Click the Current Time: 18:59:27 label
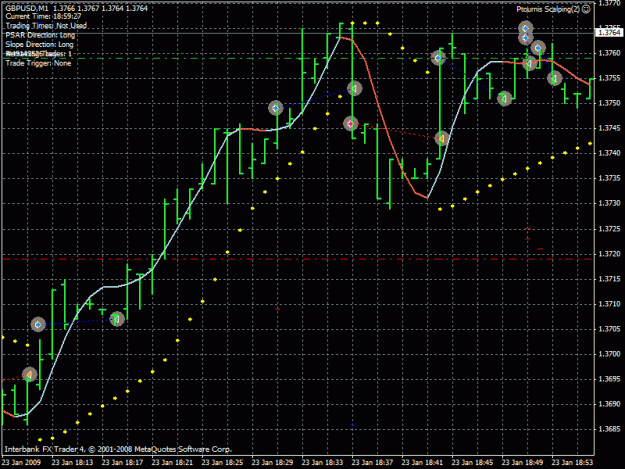 click(x=43, y=17)
